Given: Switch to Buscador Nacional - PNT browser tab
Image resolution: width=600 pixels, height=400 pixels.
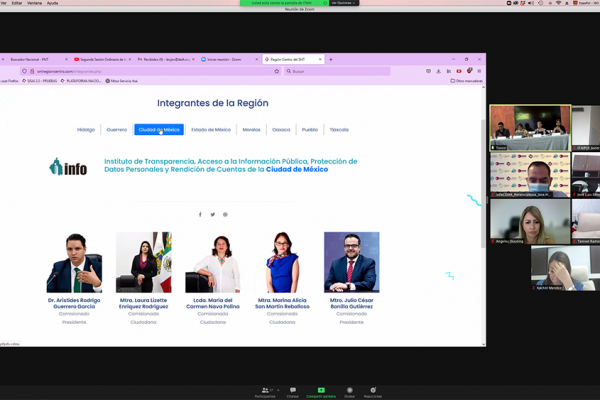Looking at the screenshot, I should 35,59.
